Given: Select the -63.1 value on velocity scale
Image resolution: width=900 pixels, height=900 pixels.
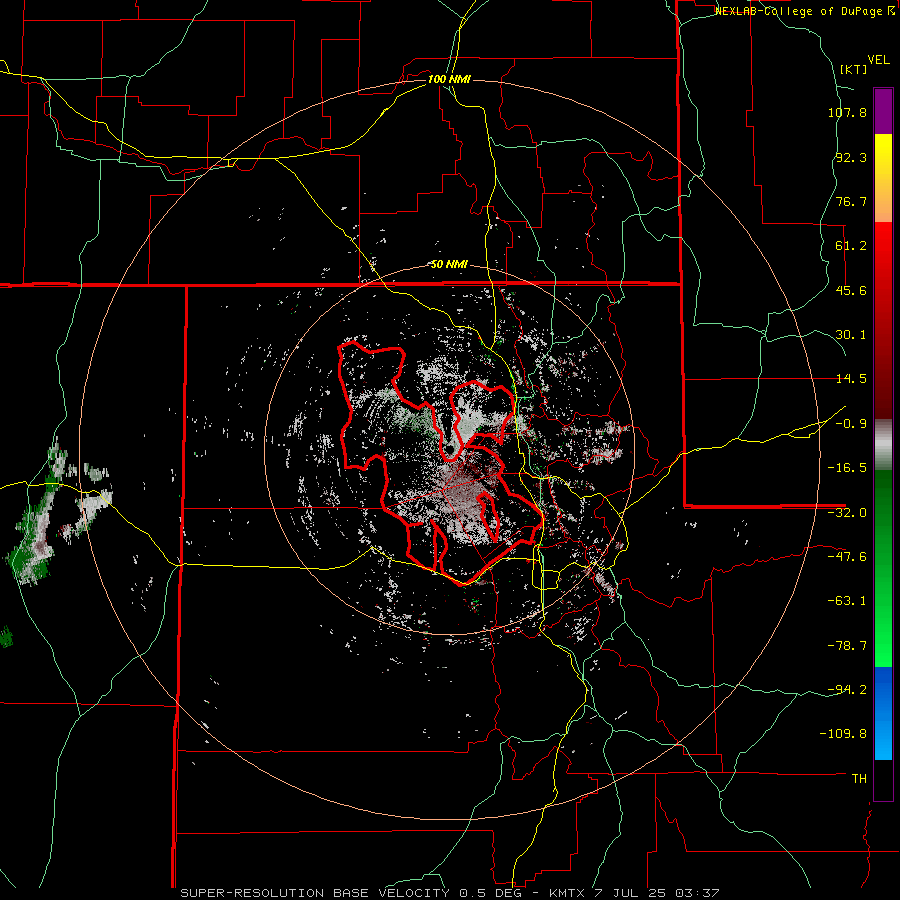Looking at the screenshot, I should click(x=847, y=601).
